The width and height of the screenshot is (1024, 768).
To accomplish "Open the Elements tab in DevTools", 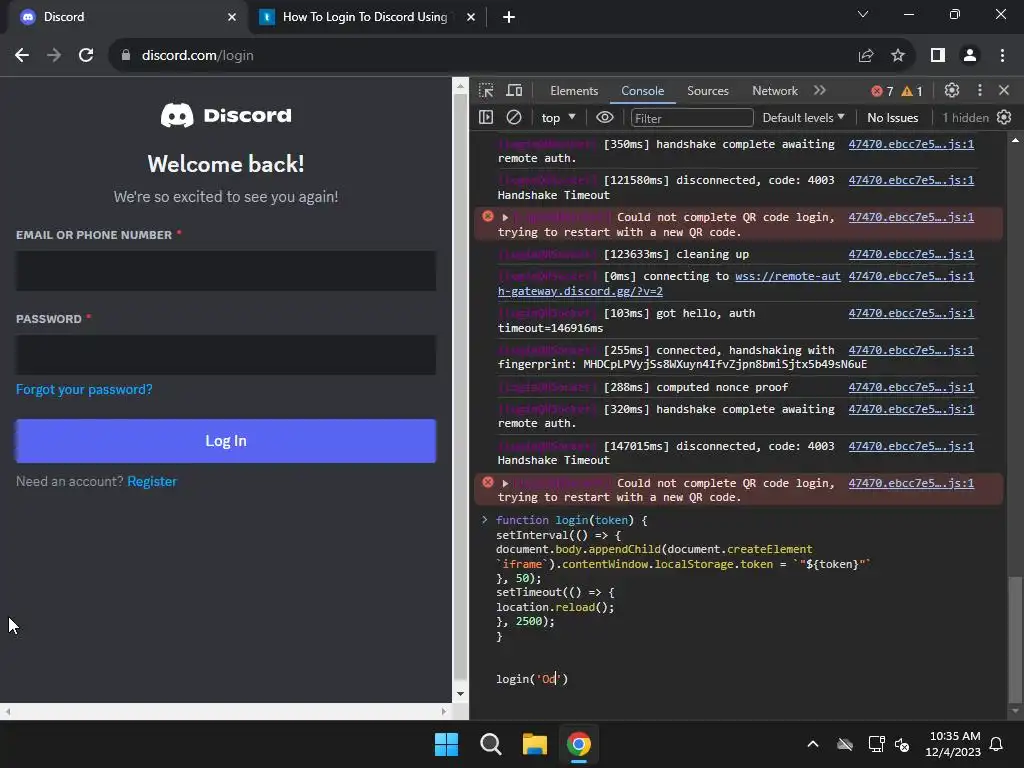I will coord(574,91).
